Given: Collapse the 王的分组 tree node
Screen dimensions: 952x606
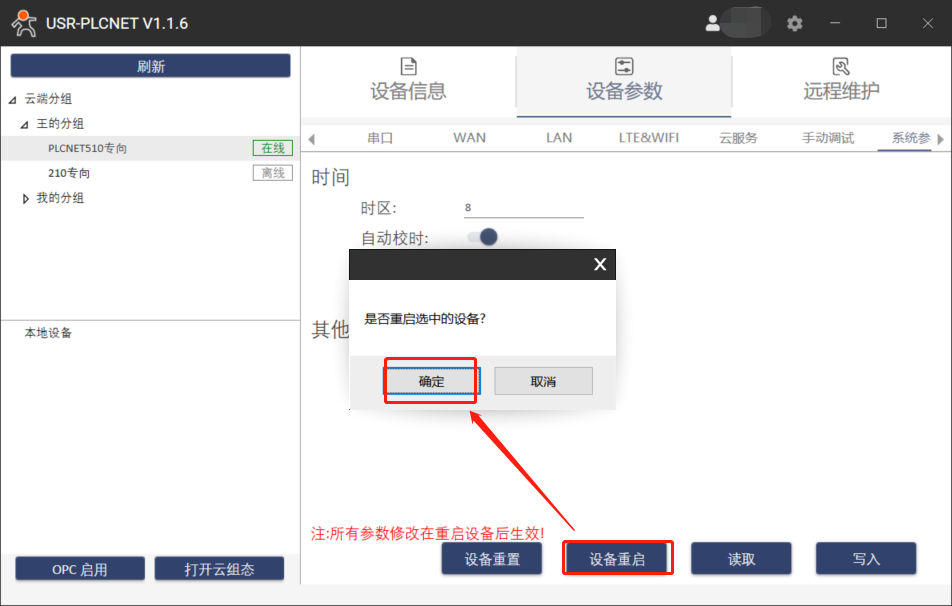Looking at the screenshot, I should tap(25, 124).
